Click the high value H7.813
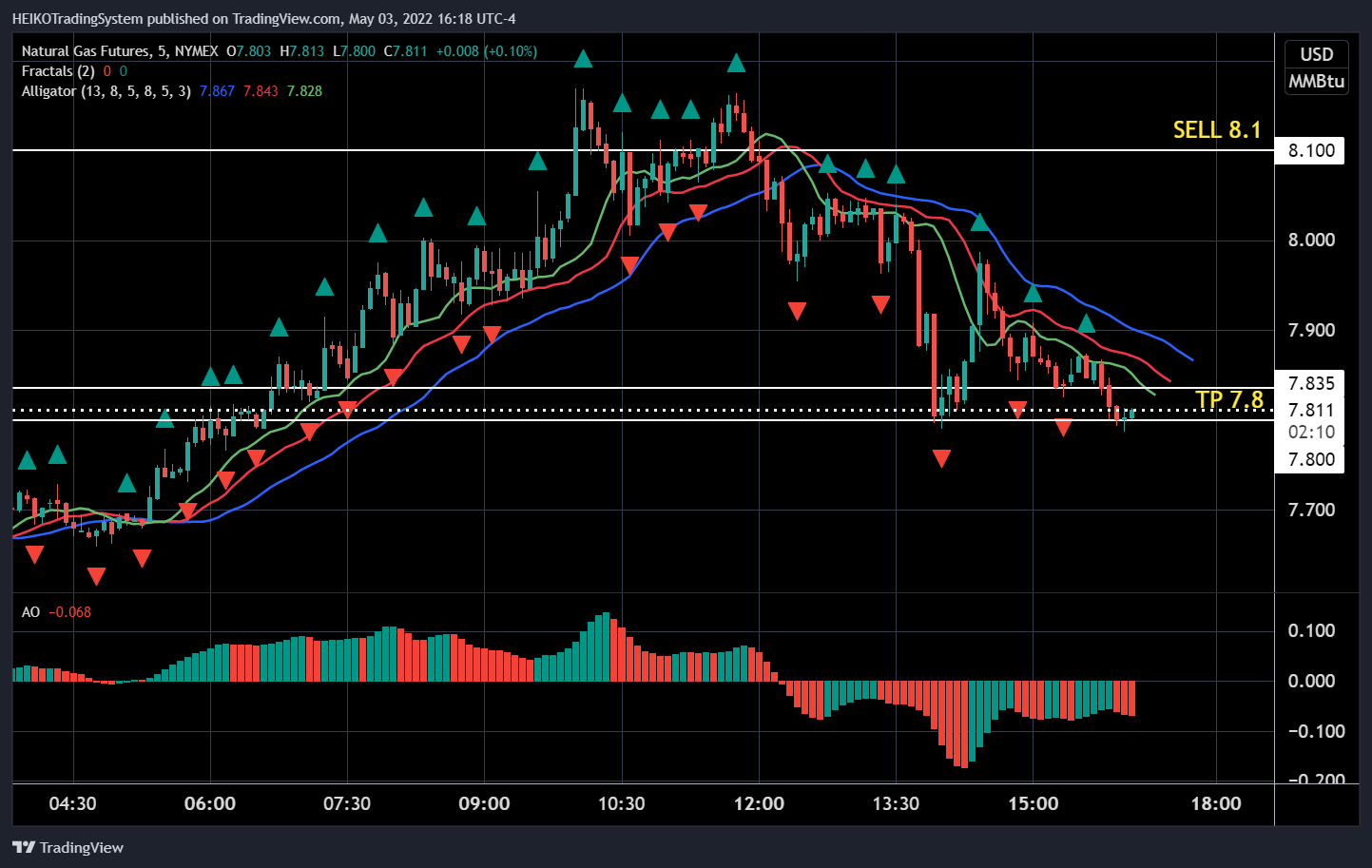The width and height of the screenshot is (1372, 868). coord(301,51)
